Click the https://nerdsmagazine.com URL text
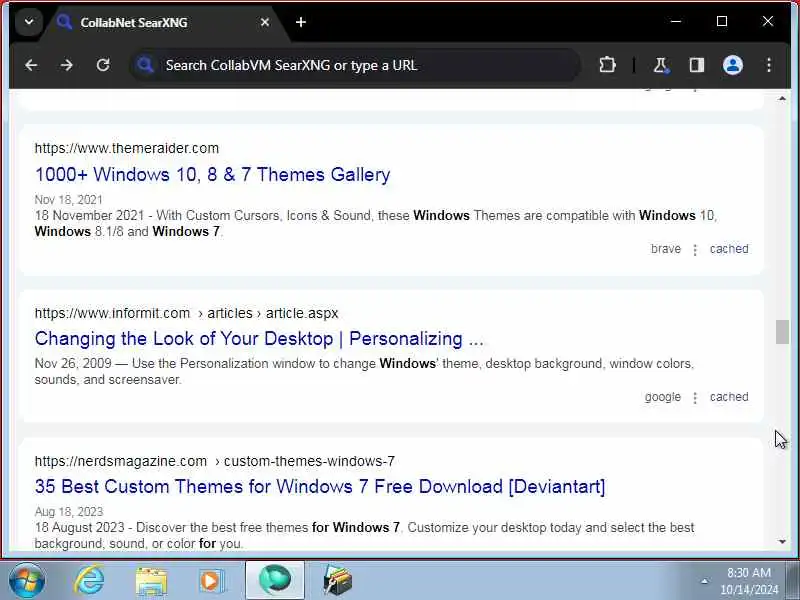 click(121, 461)
